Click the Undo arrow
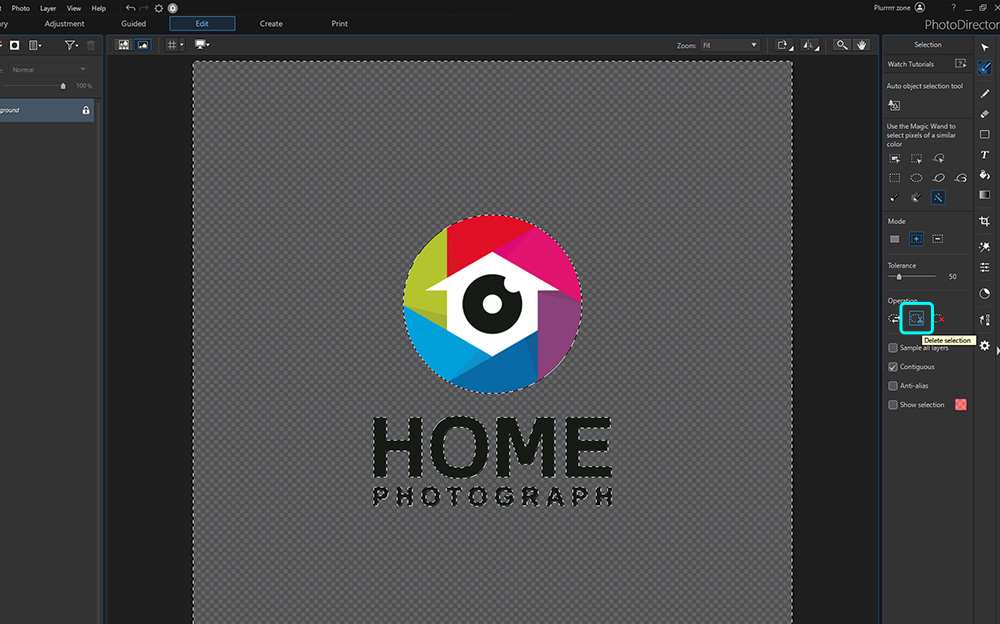This screenshot has width=1000, height=624. pos(131,8)
